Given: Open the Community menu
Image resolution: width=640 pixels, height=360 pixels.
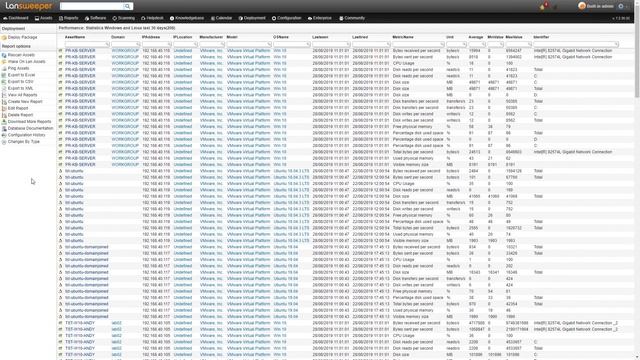Looking at the screenshot, I should 352,18.
